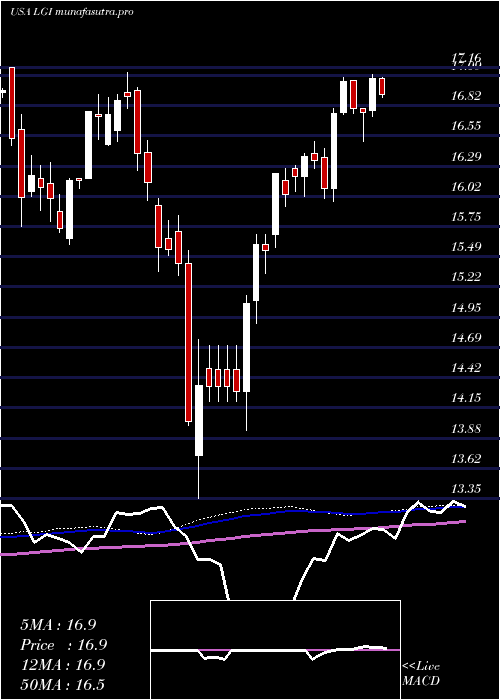This screenshot has width=500, height=700.
Task: Click the 13.62 price axis label
Action: [467, 458]
